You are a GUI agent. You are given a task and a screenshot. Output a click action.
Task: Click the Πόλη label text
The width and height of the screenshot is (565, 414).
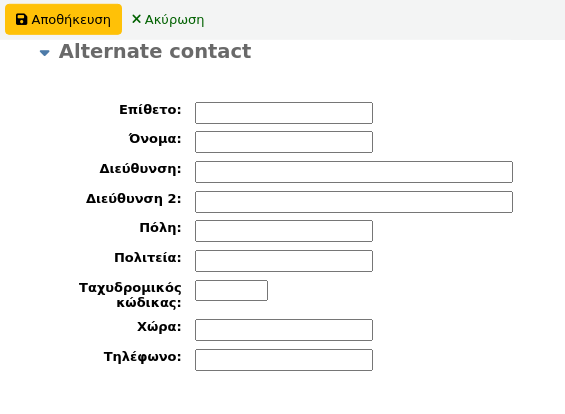(x=160, y=228)
